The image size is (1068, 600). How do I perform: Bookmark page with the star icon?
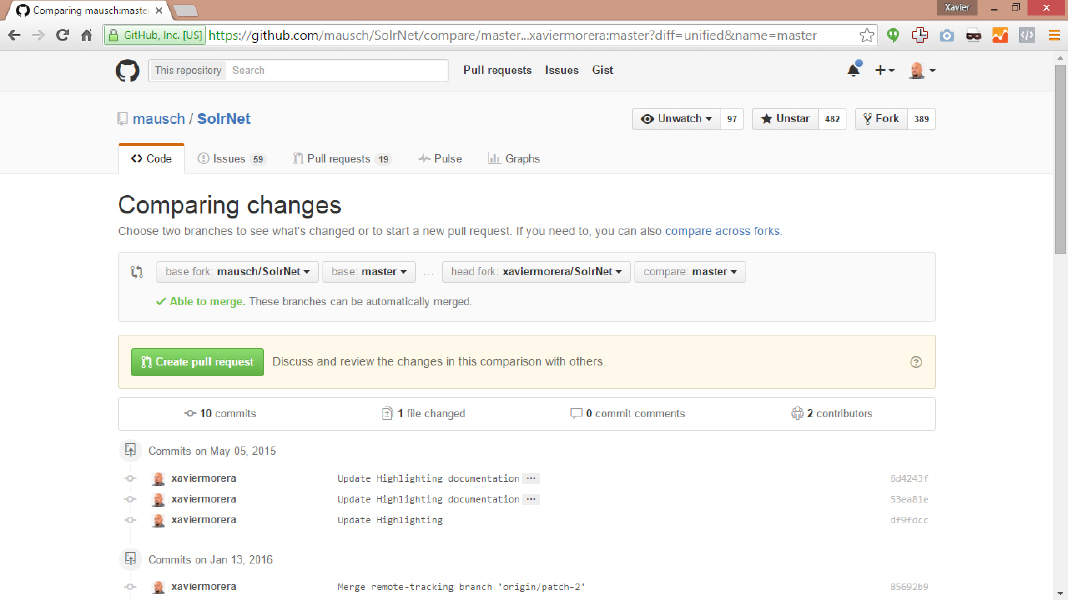tap(866, 35)
